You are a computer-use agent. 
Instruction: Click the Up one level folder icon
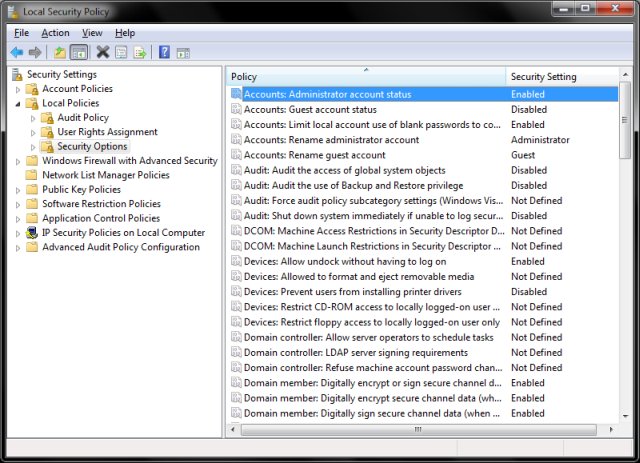click(x=60, y=52)
